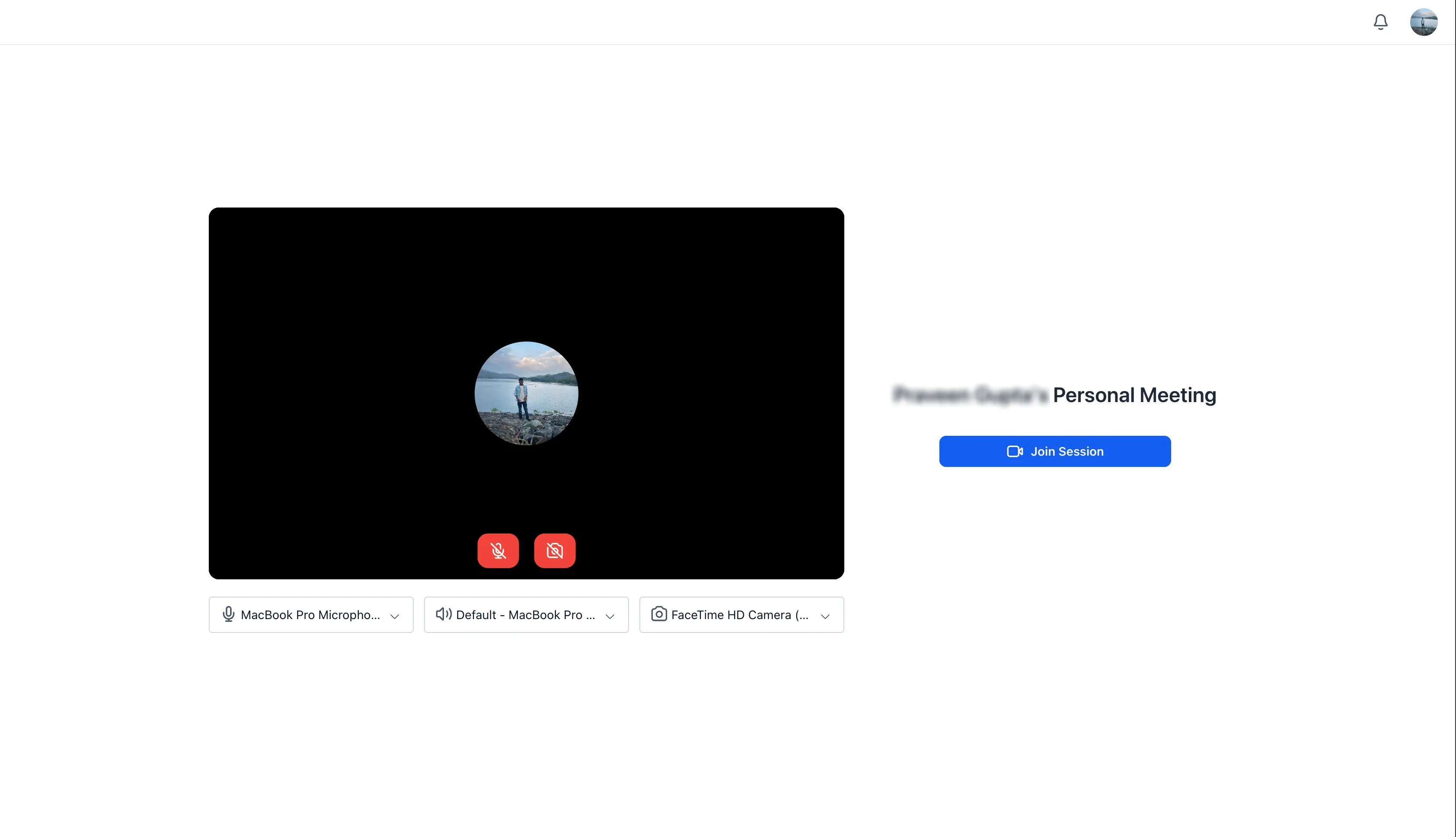Click the Join Session button

tap(1054, 451)
